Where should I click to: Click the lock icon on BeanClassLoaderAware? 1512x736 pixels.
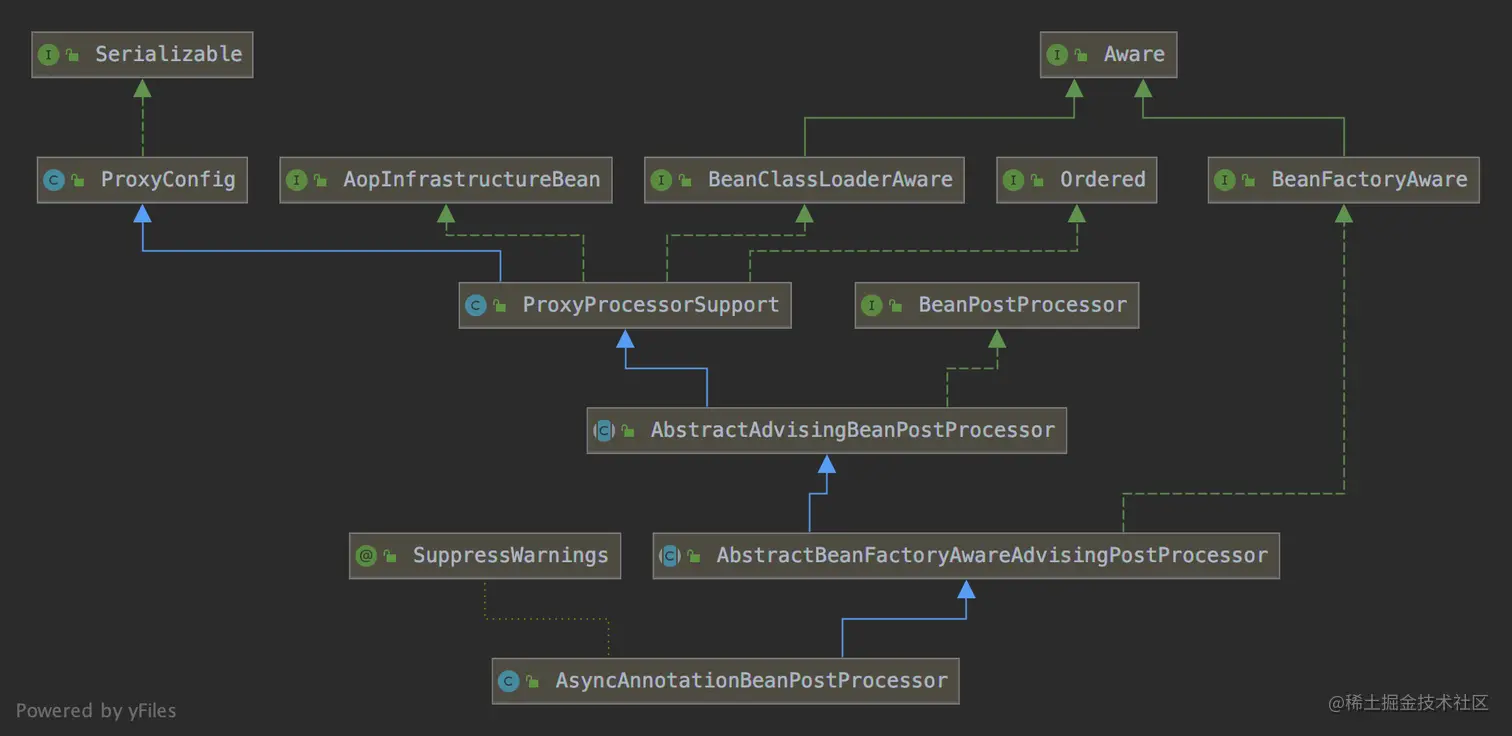click(684, 180)
